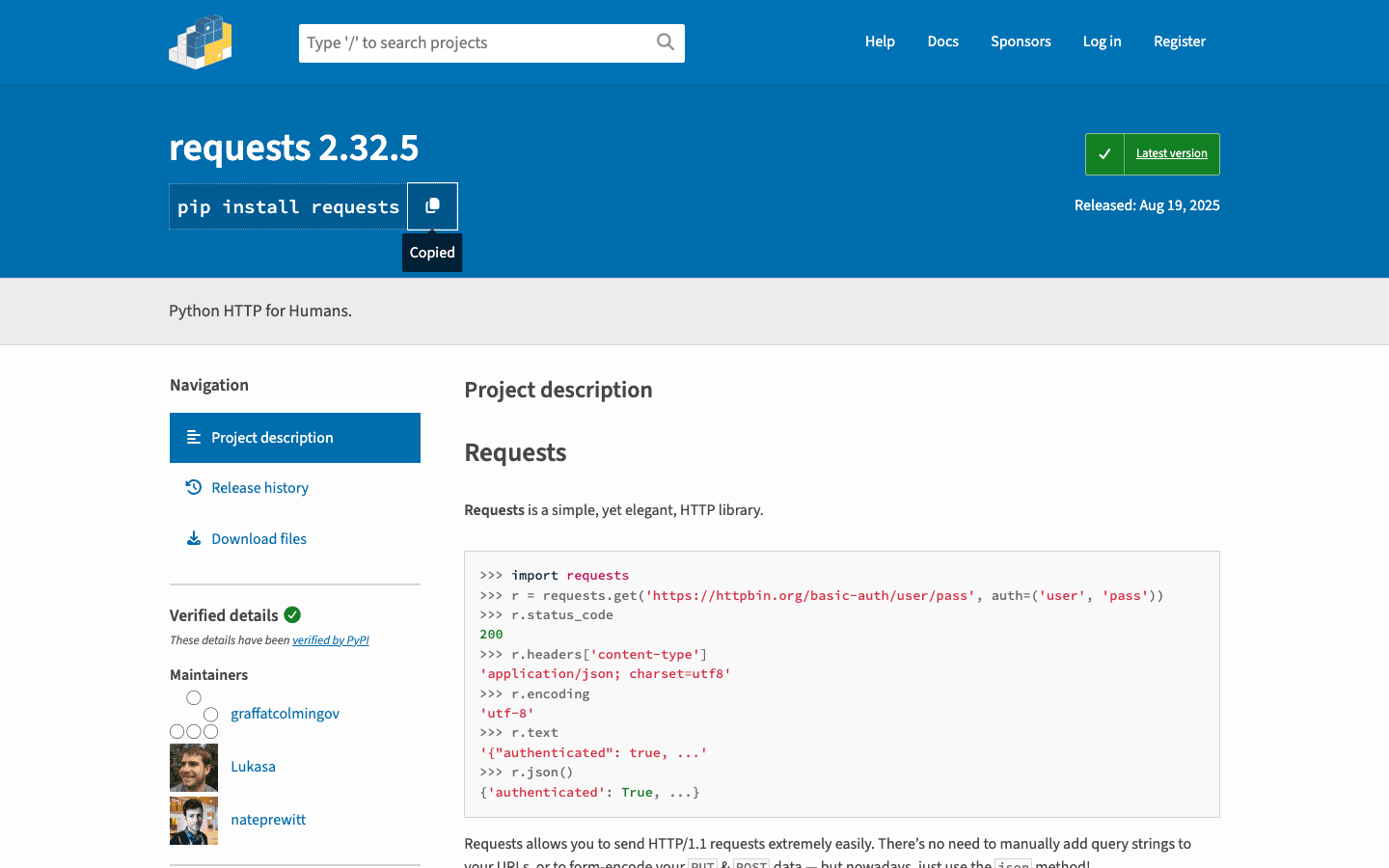Click the green verified checkmark beside Verified details
1389x868 pixels.
tap(292, 614)
